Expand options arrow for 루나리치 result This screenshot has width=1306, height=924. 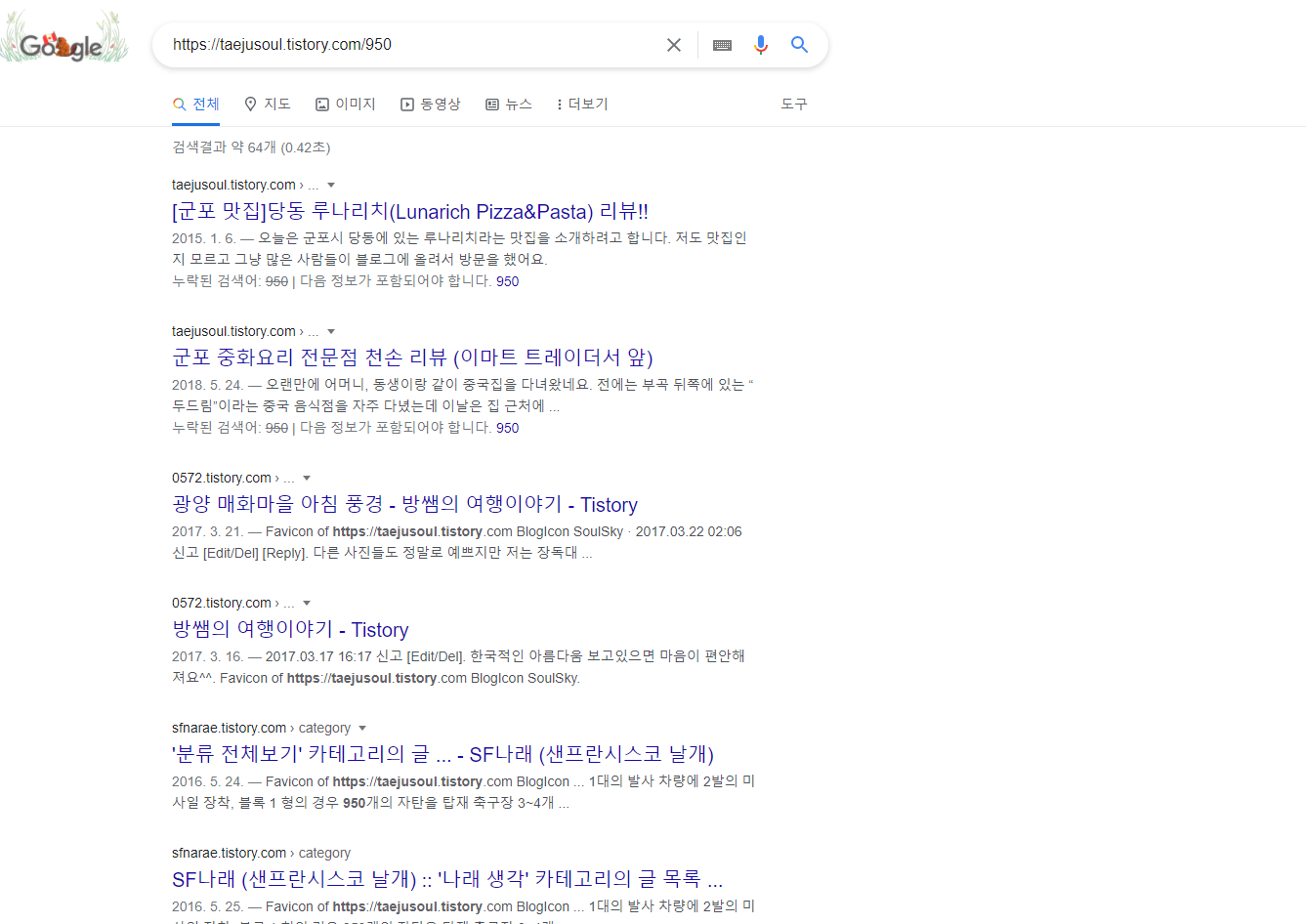331,185
